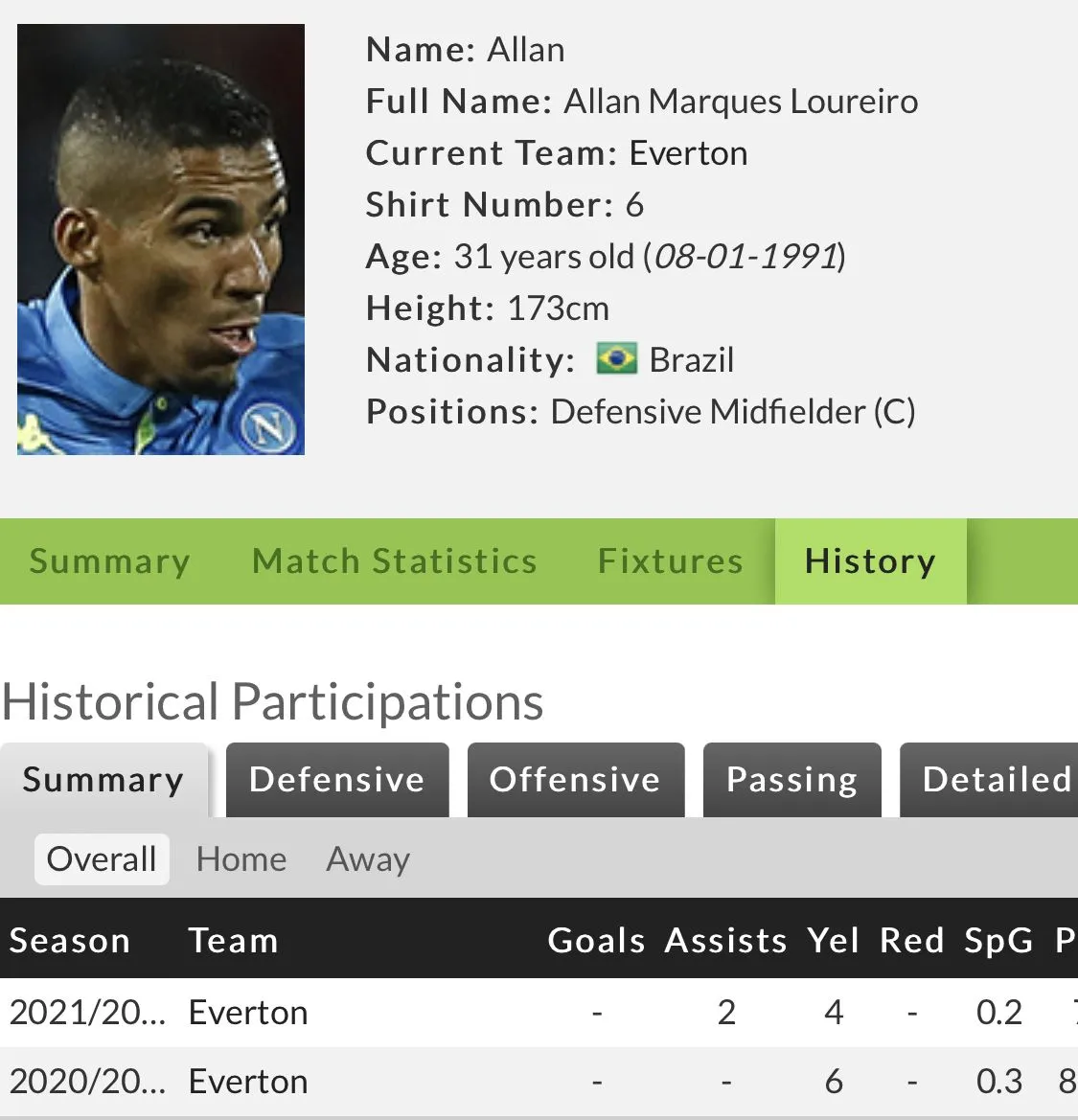This screenshot has height=1120, width=1078.
Task: Sort table by Goals column
Action: click(596, 941)
